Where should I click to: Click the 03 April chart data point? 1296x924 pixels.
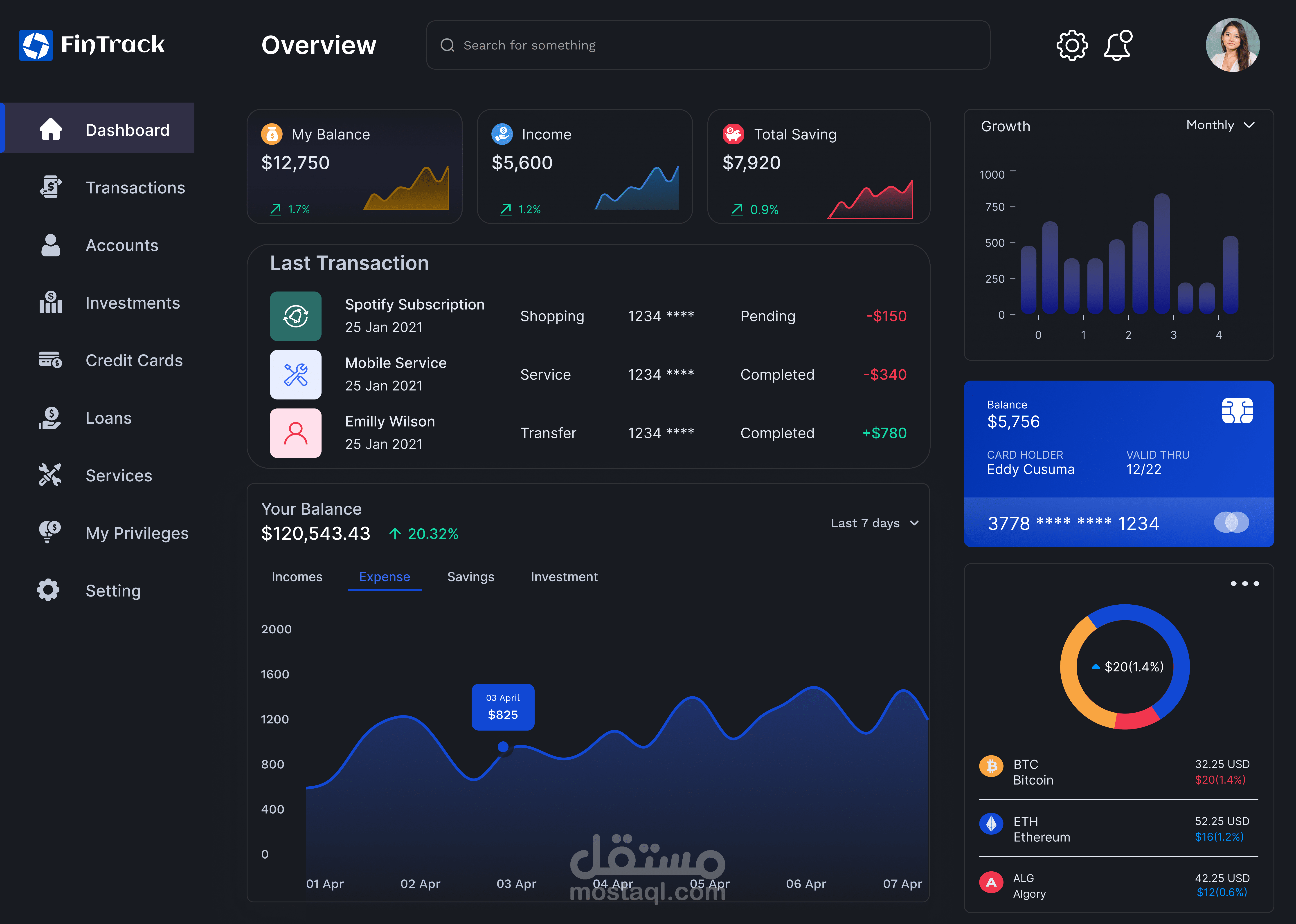(x=503, y=747)
